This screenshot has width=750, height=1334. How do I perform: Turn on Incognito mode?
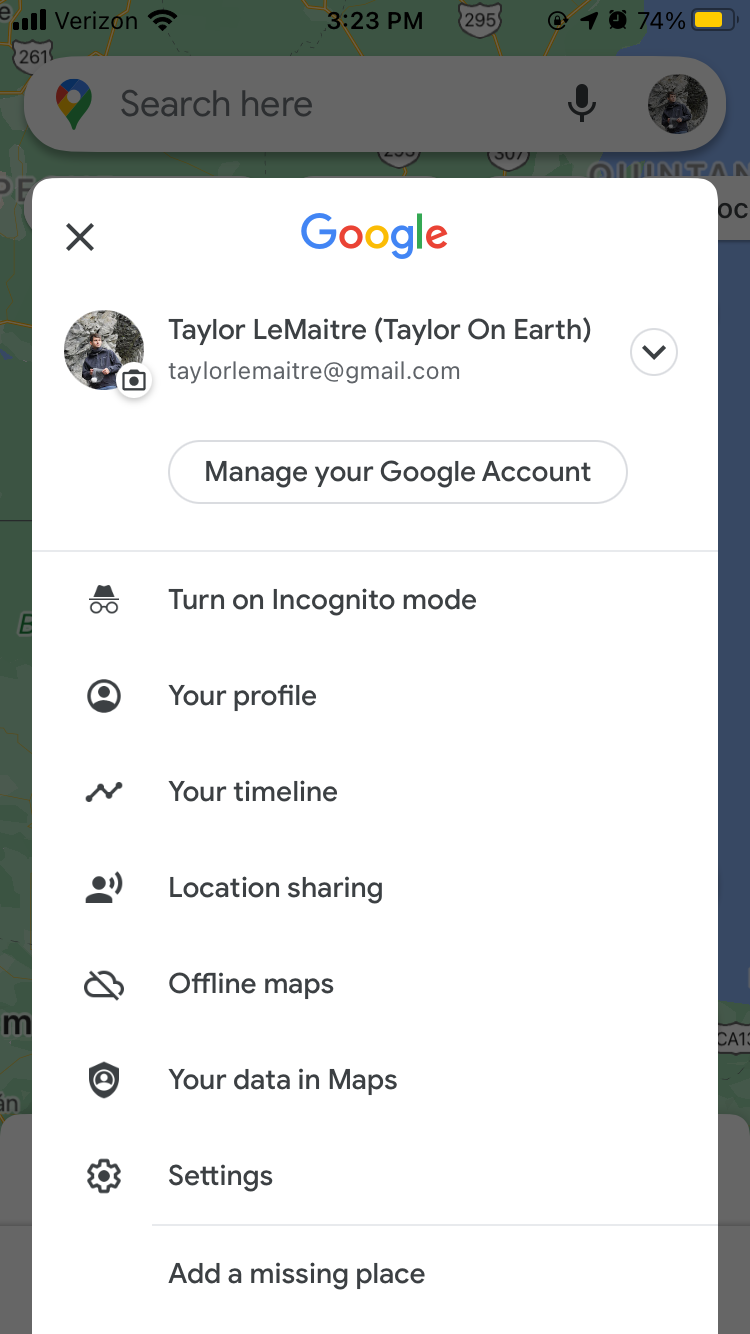322,600
